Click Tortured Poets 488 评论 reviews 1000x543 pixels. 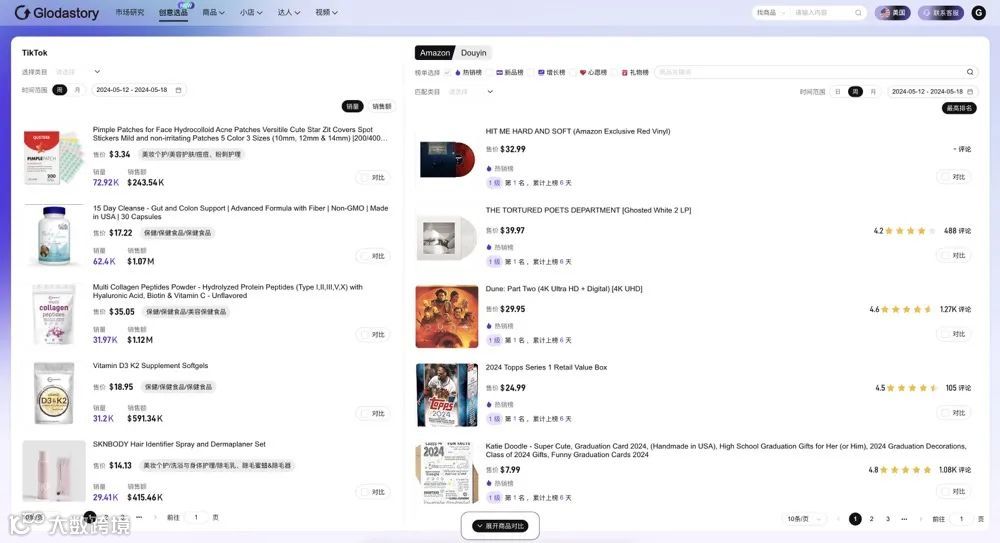coord(957,231)
